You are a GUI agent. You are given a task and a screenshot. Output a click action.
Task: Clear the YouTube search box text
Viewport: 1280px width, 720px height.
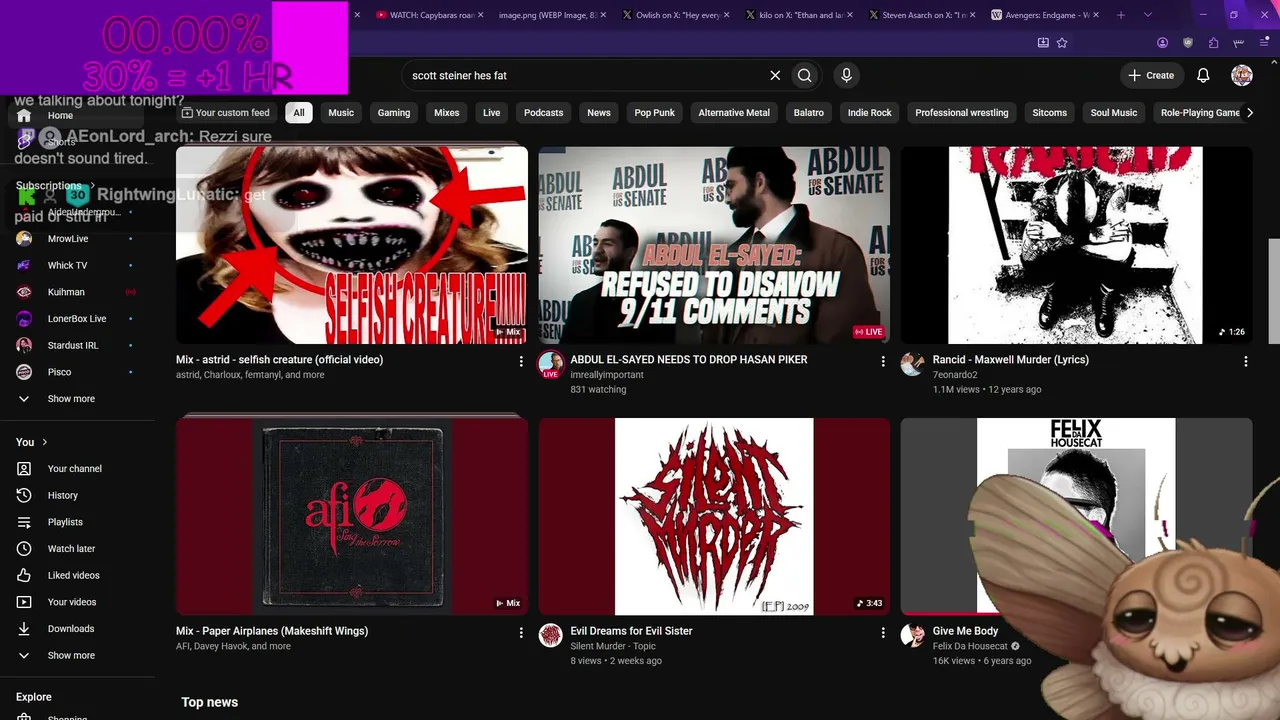click(x=775, y=75)
